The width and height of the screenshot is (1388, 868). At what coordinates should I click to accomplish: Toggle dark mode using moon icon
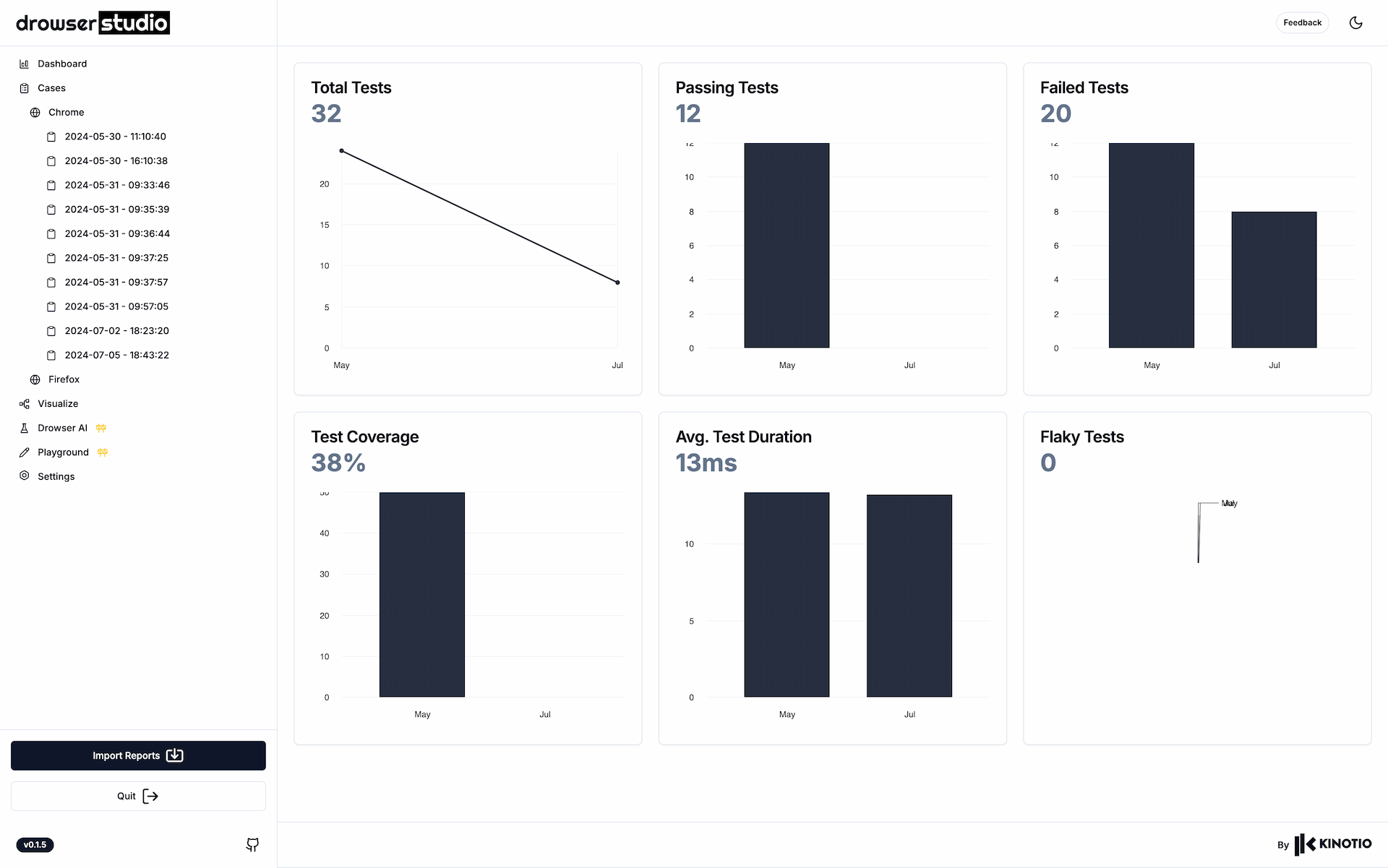[1356, 22]
